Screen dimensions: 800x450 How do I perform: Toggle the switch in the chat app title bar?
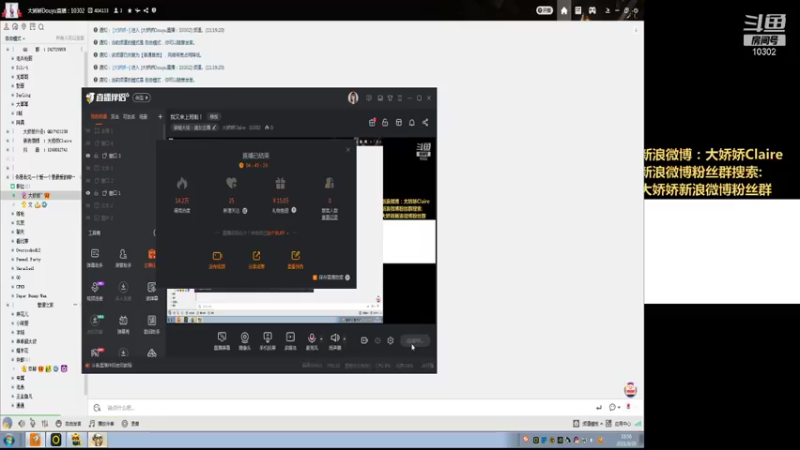(x=544, y=10)
